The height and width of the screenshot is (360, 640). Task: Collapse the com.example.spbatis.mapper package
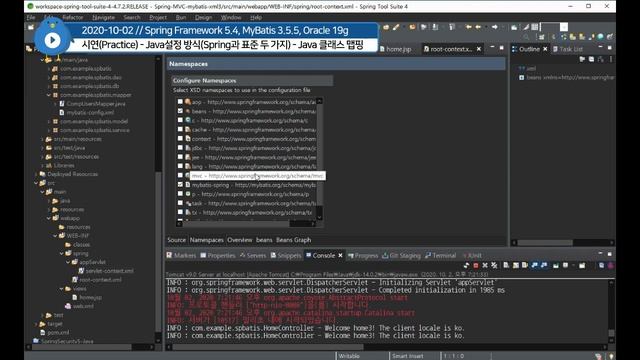point(49,95)
